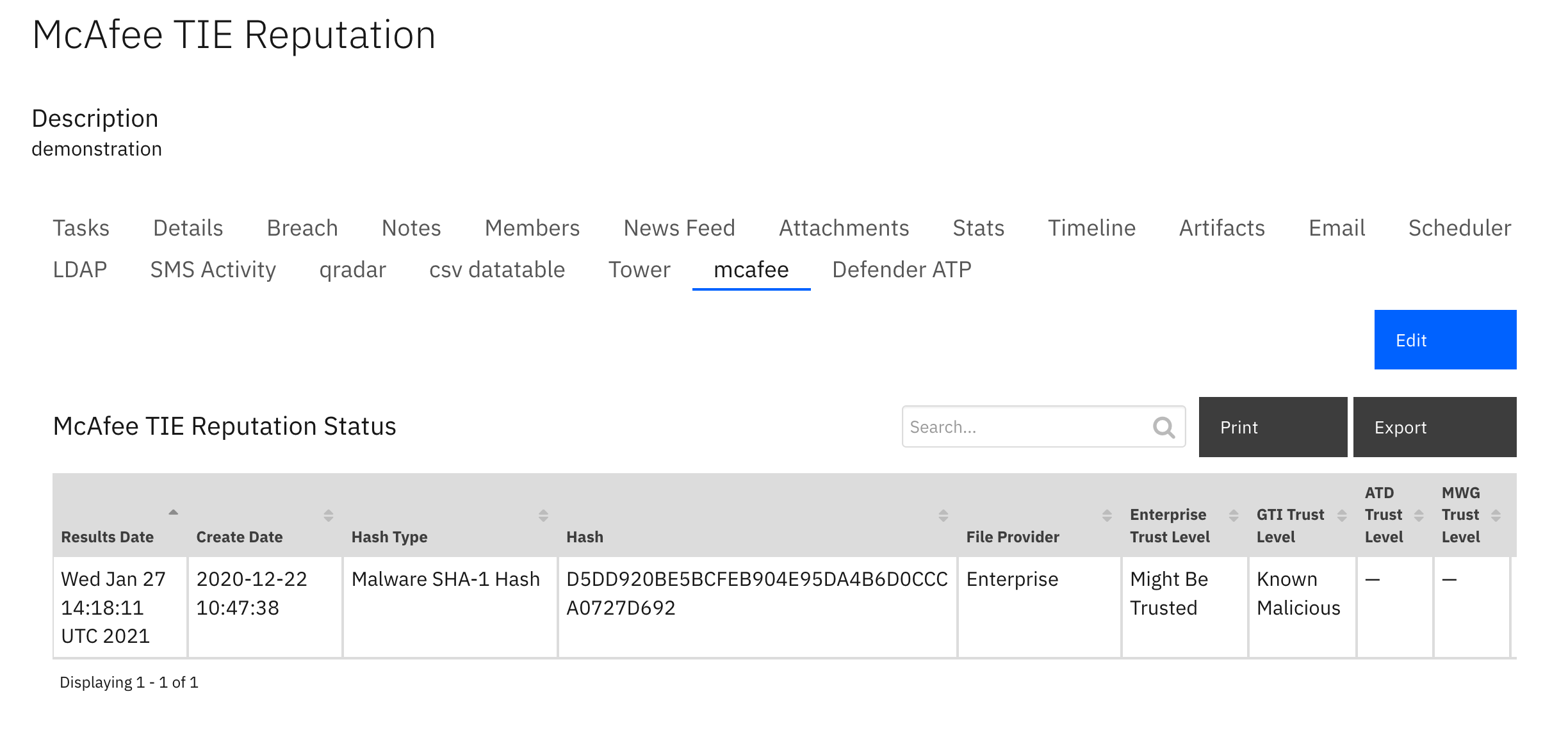Open the Timeline tab
The width and height of the screenshot is (1568, 744).
(1091, 228)
